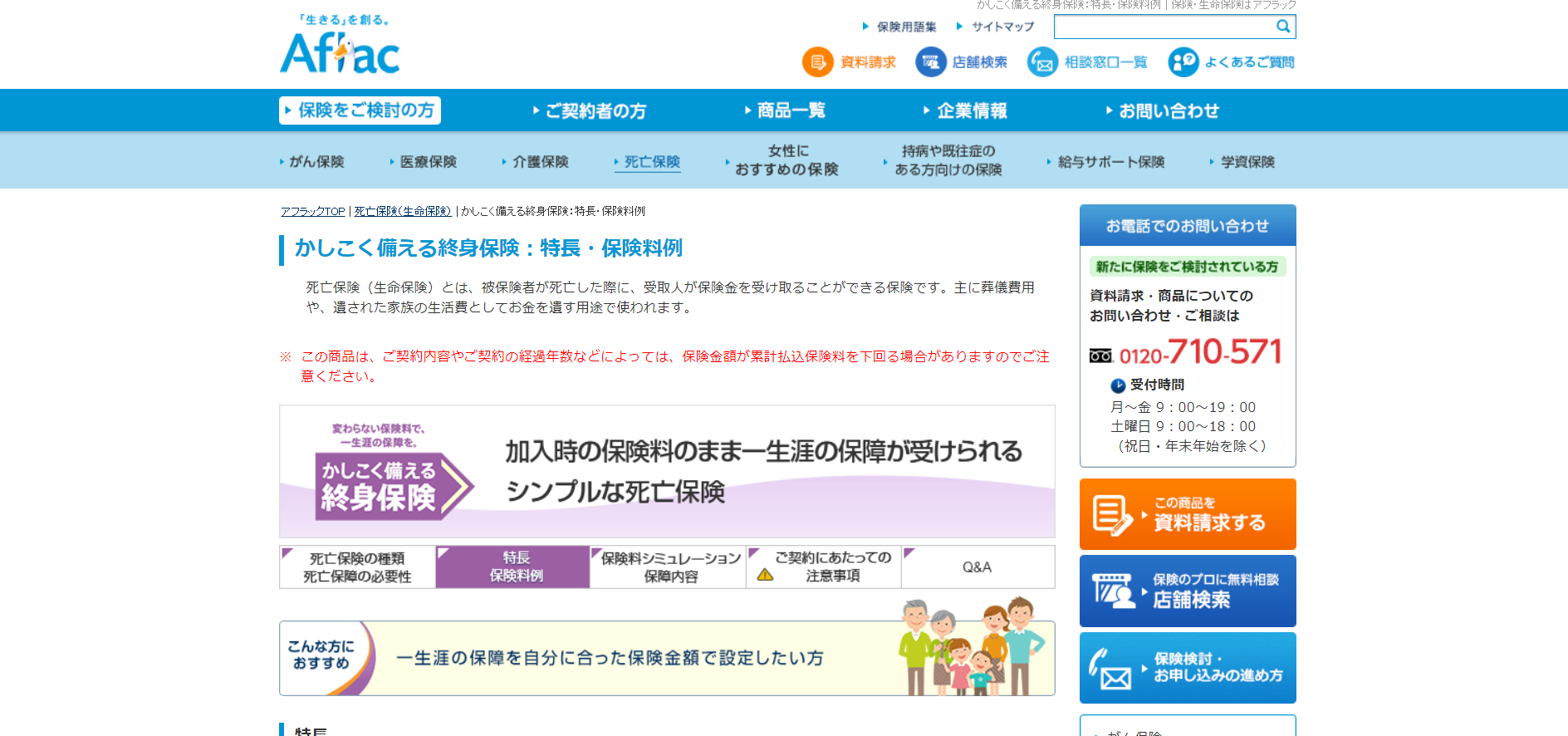Click the orange 資料請求 document icon
1568x736 pixels.
pos(817,62)
